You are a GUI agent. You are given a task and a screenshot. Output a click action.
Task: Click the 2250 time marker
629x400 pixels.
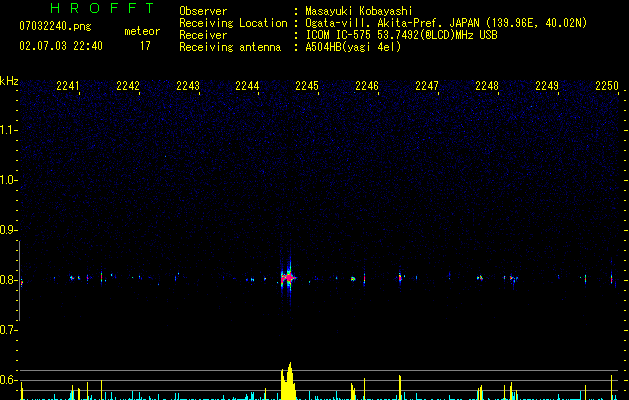coord(607,86)
